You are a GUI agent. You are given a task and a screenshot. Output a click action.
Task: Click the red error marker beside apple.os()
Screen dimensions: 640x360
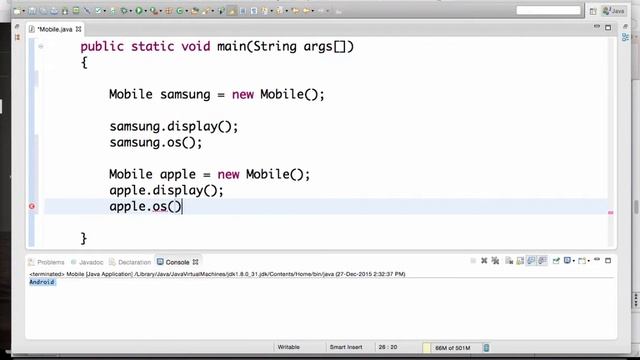32,207
